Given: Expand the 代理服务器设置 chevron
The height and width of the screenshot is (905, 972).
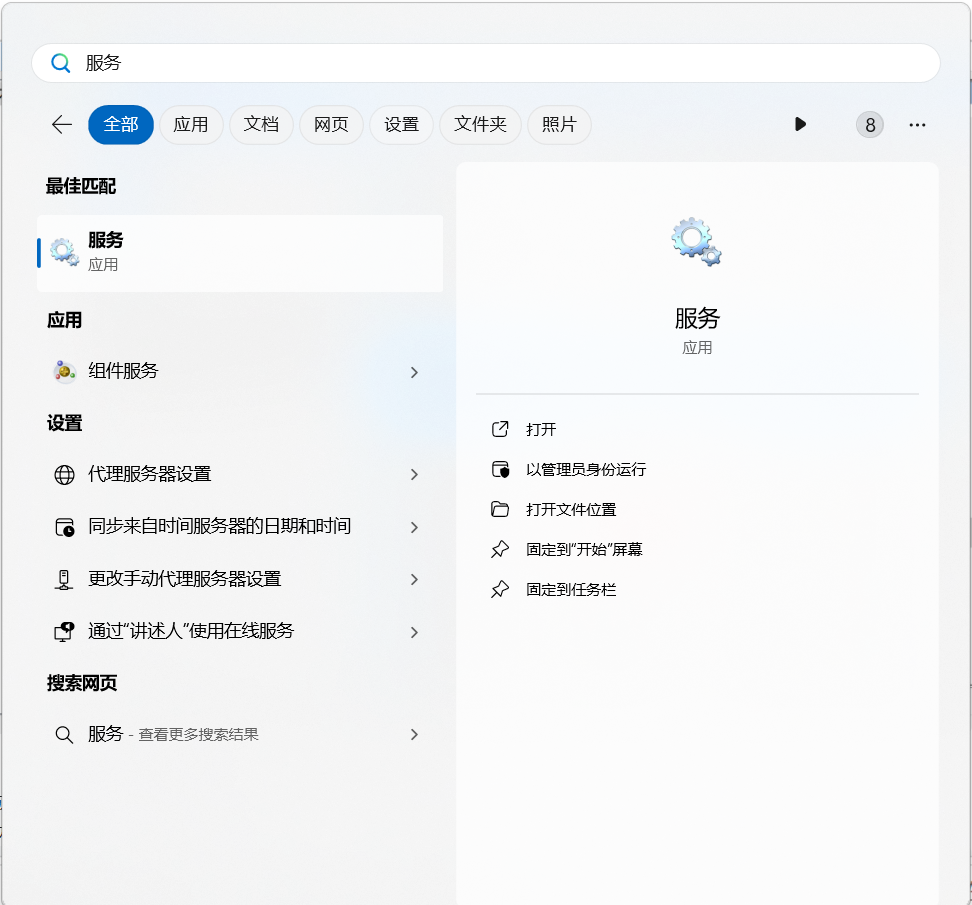Looking at the screenshot, I should click(414, 475).
